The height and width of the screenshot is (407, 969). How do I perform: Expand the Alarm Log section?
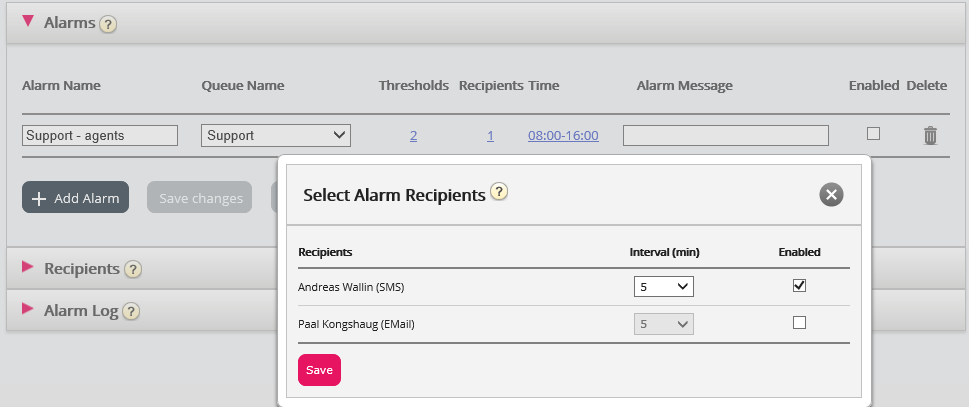coord(28,310)
